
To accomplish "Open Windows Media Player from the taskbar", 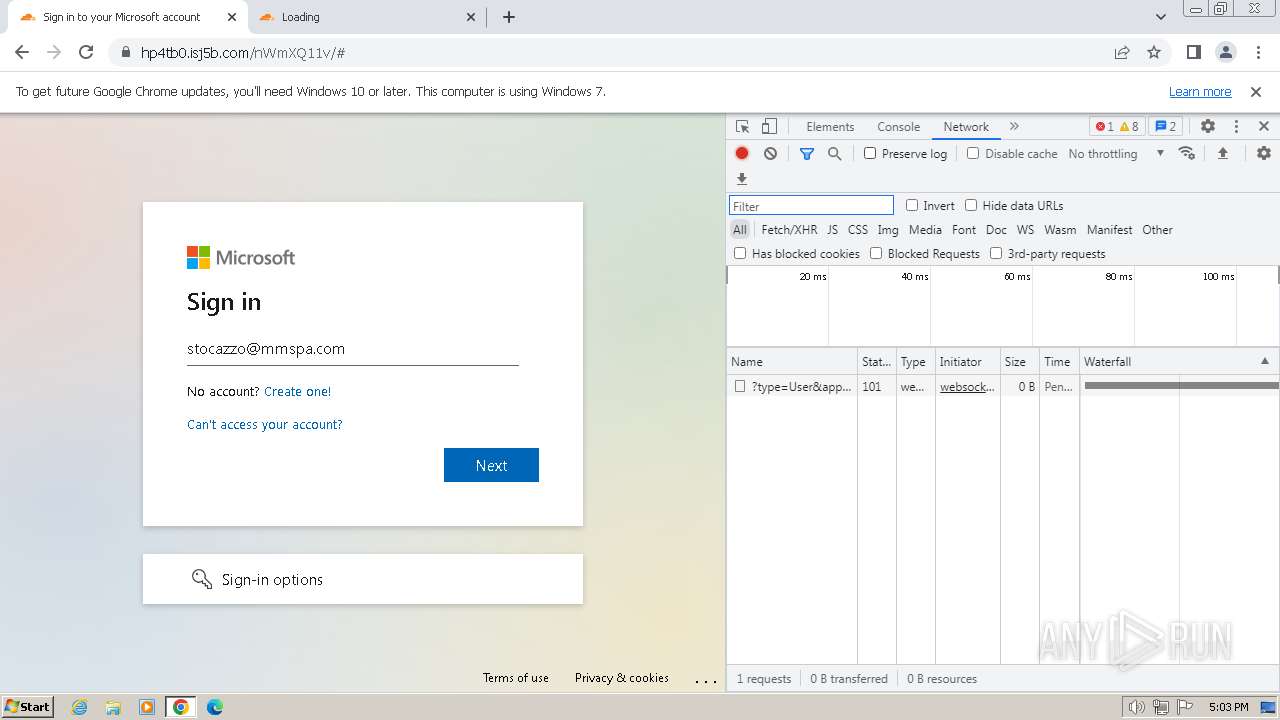I will (146, 707).
